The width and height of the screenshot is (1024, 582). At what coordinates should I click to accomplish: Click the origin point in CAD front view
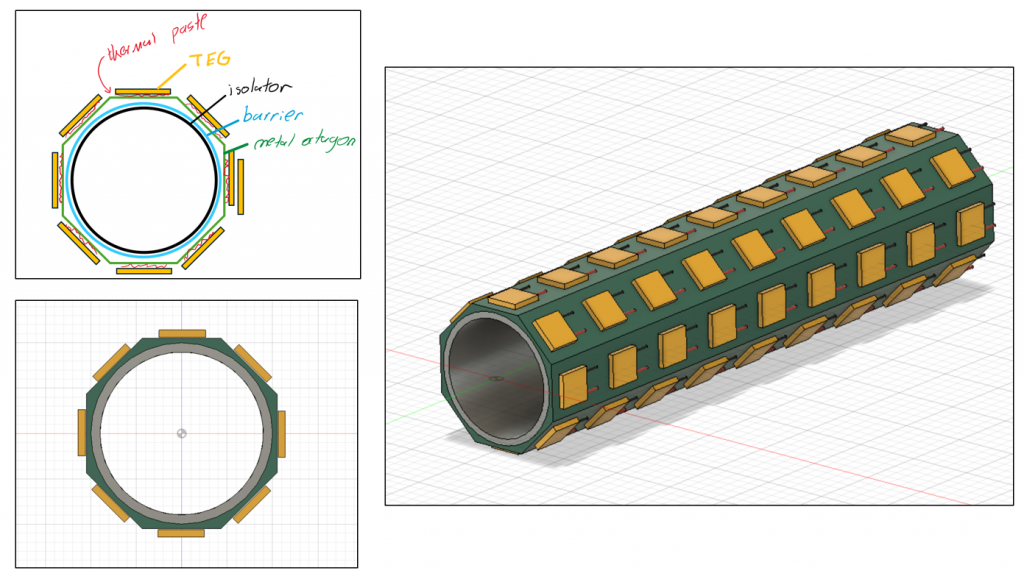click(x=181, y=433)
